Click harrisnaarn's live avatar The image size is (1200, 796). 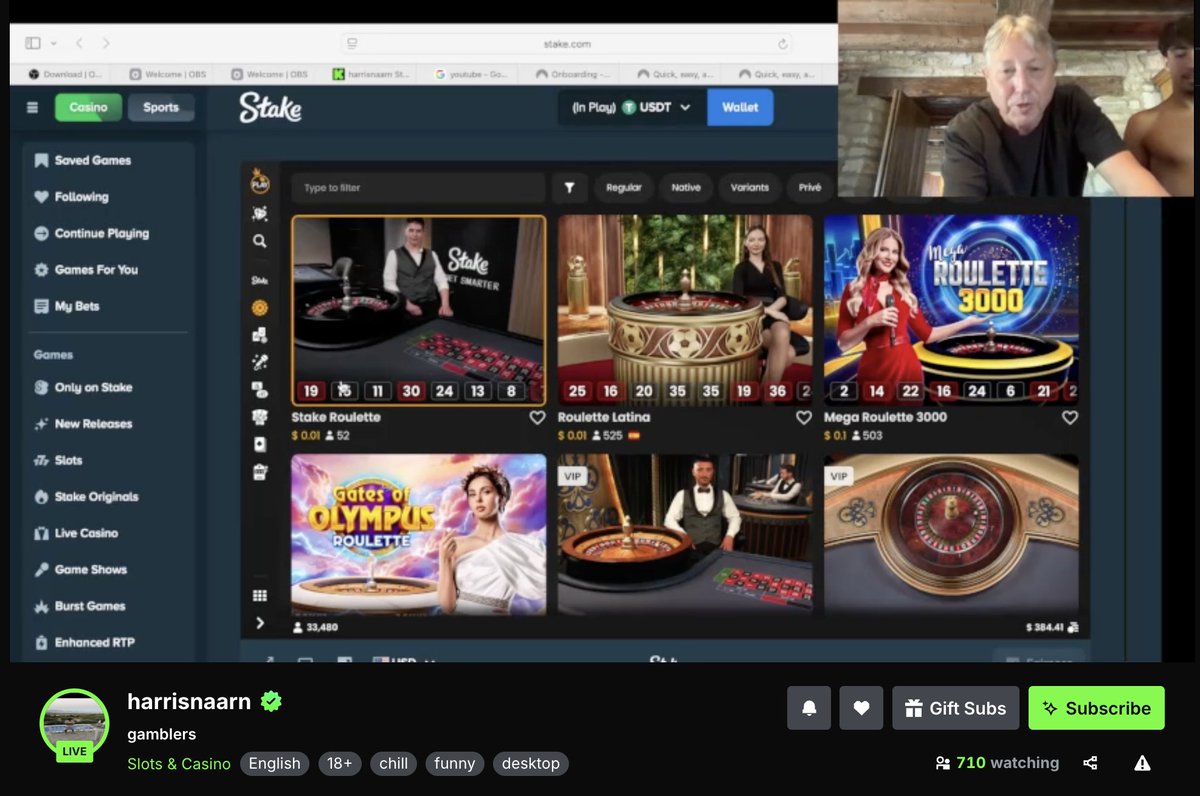pos(74,724)
